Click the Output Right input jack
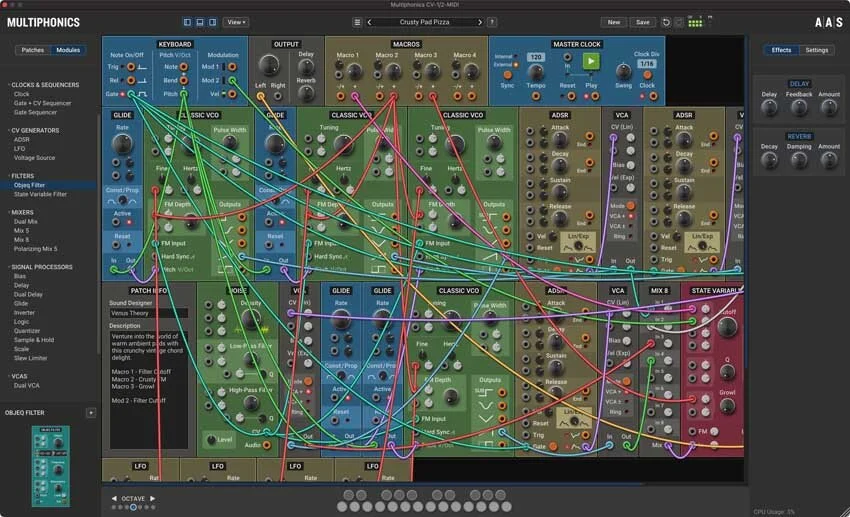 coord(278,96)
